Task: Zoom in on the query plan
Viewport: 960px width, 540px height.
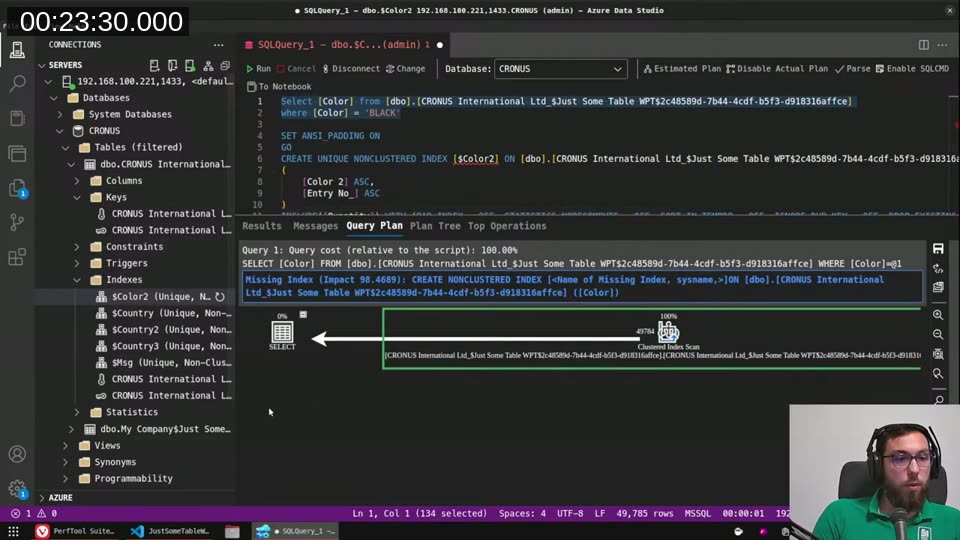Action: (937, 315)
